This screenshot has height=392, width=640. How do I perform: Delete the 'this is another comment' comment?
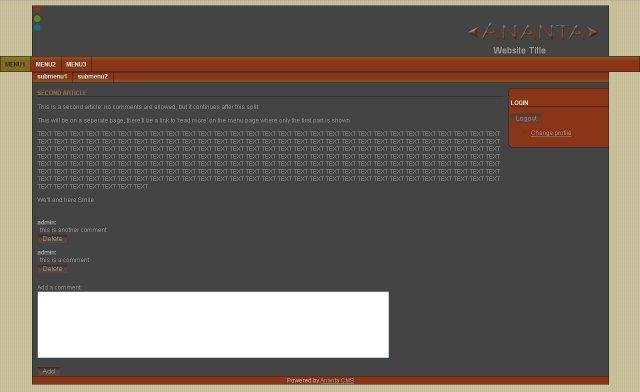[x=53, y=239]
